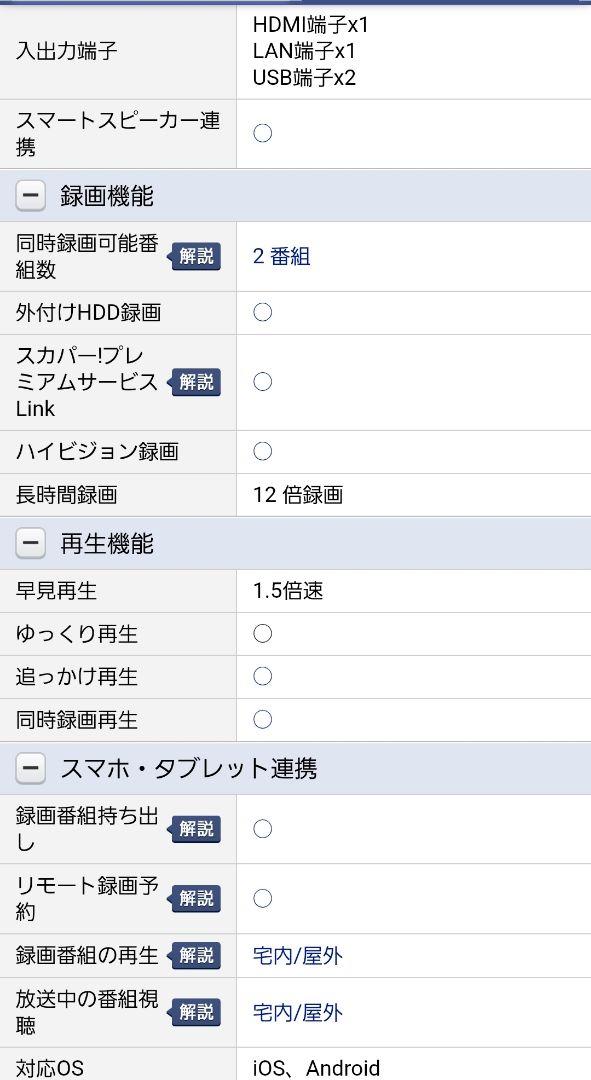The width and height of the screenshot is (591, 1080).
Task: Click circle mark for ハイビジョン録画
Action: (262, 451)
